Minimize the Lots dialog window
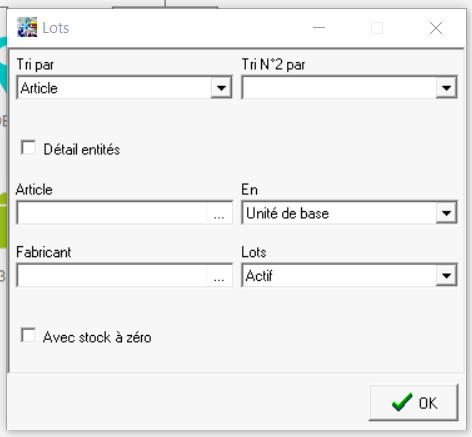472x437 pixels. pyautogui.click(x=319, y=28)
